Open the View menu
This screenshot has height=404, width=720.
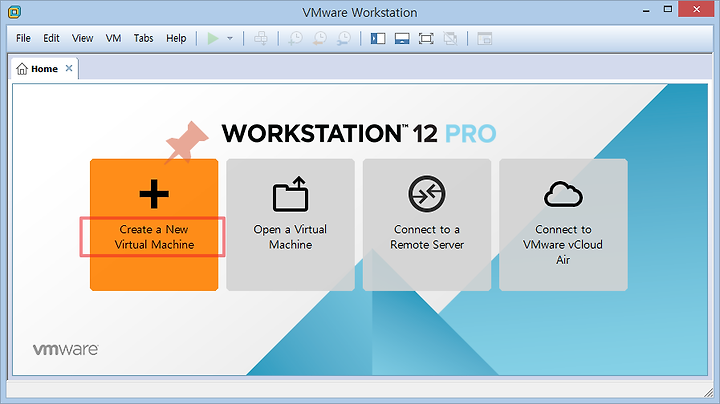[82, 38]
